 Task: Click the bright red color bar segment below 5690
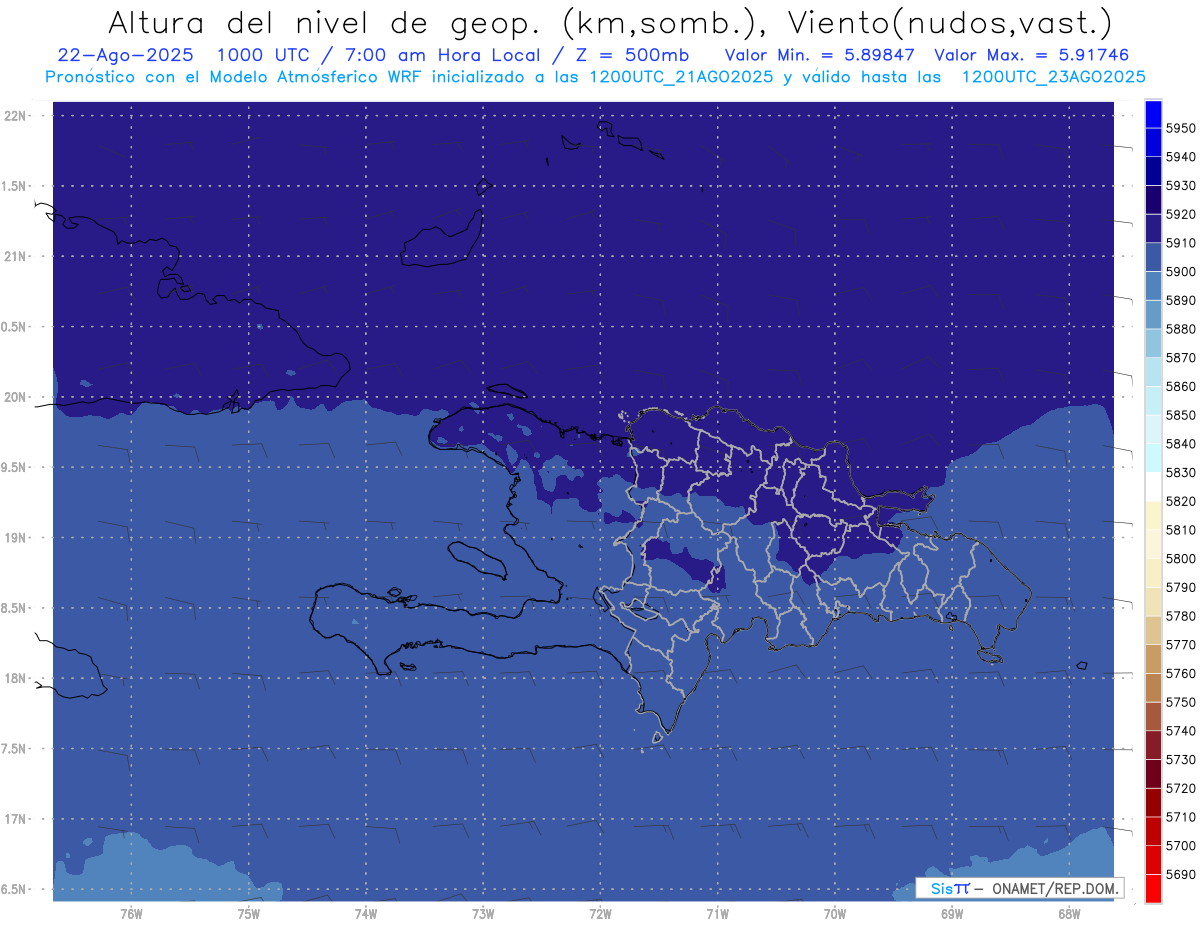(1153, 888)
